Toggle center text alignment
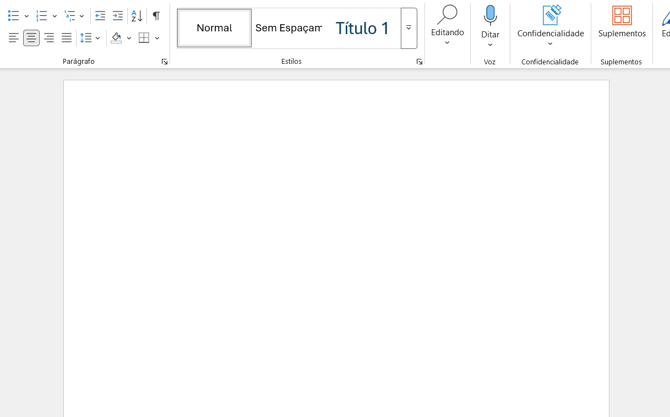 (31, 38)
